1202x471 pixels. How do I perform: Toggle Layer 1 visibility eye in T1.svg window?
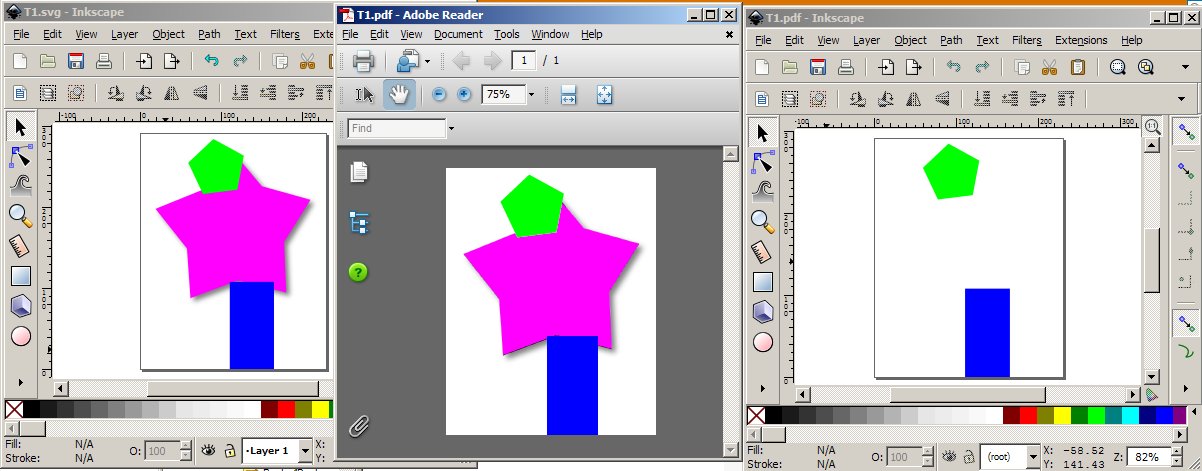(x=209, y=451)
